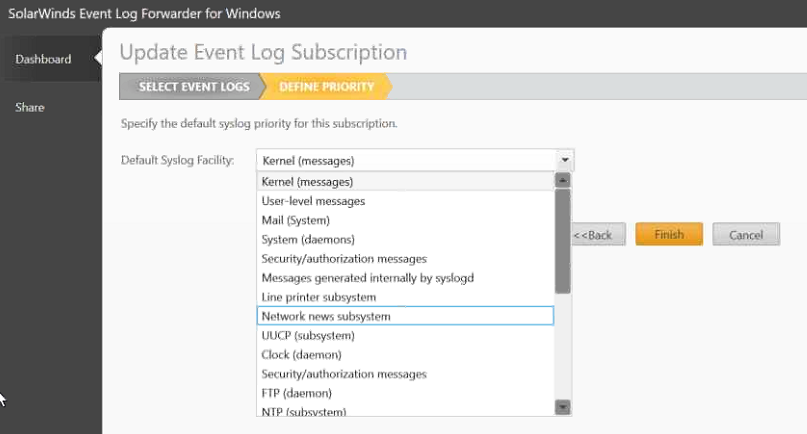This screenshot has width=807, height=434.
Task: Click the combo box dropdown arrow
Action: (x=565, y=160)
